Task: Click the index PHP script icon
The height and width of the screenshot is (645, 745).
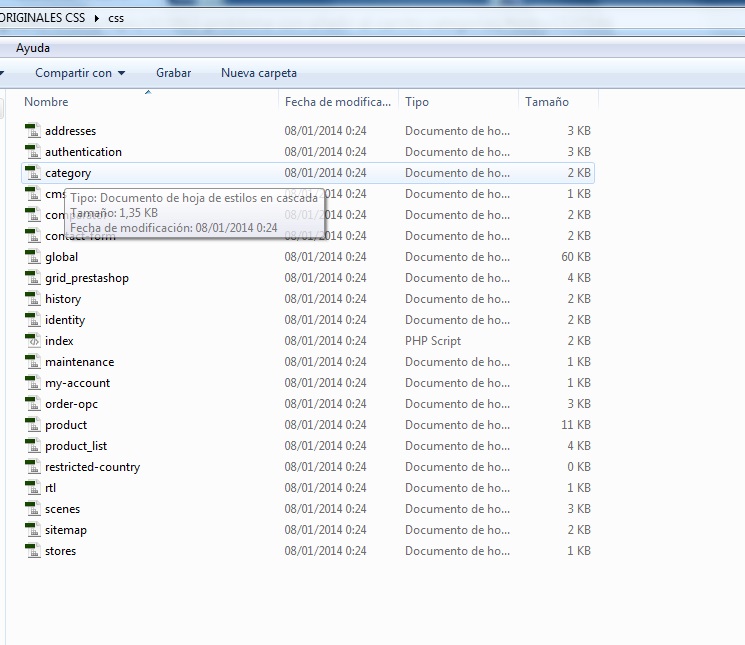Action: coord(33,341)
